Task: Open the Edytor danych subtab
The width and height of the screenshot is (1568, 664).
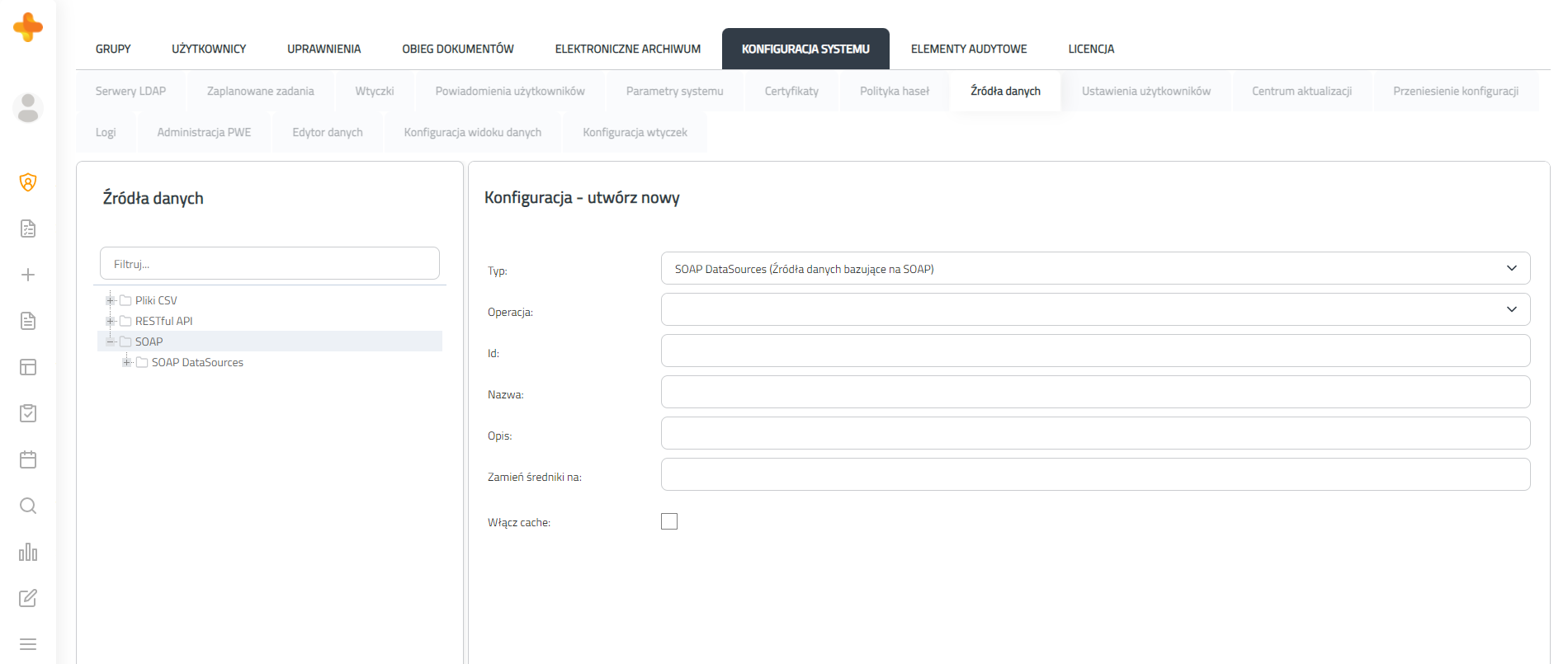Action: 328,132
